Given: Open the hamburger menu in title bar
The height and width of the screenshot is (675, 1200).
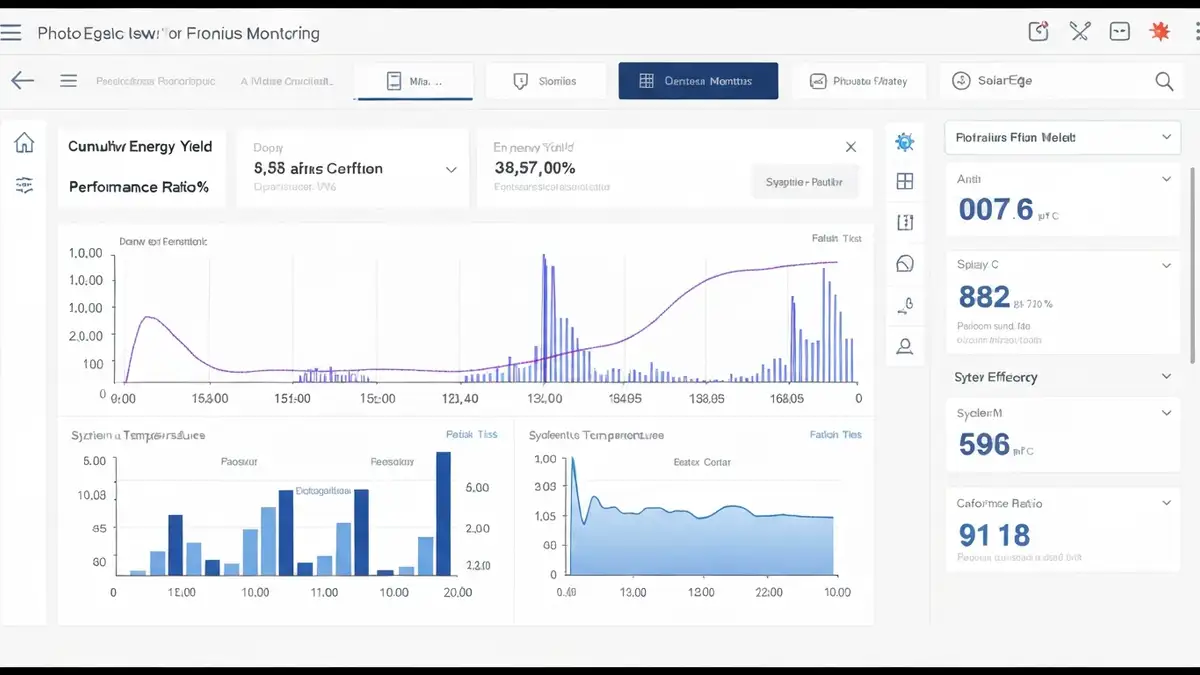Looking at the screenshot, I should [x=11, y=33].
